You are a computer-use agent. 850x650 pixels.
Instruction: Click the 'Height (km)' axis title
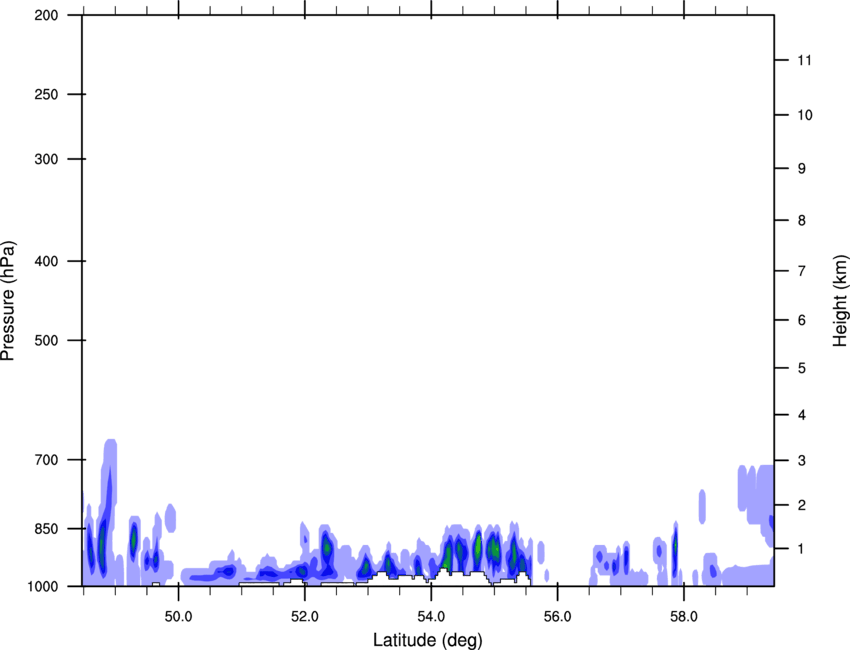click(840, 300)
